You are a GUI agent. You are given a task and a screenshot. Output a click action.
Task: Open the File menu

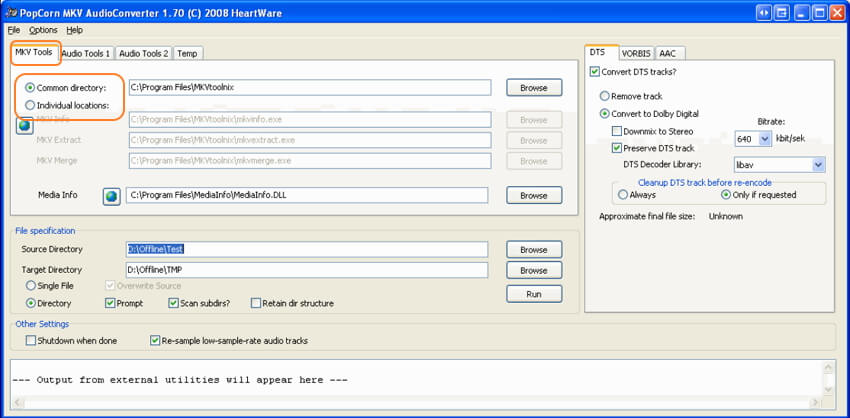14,30
